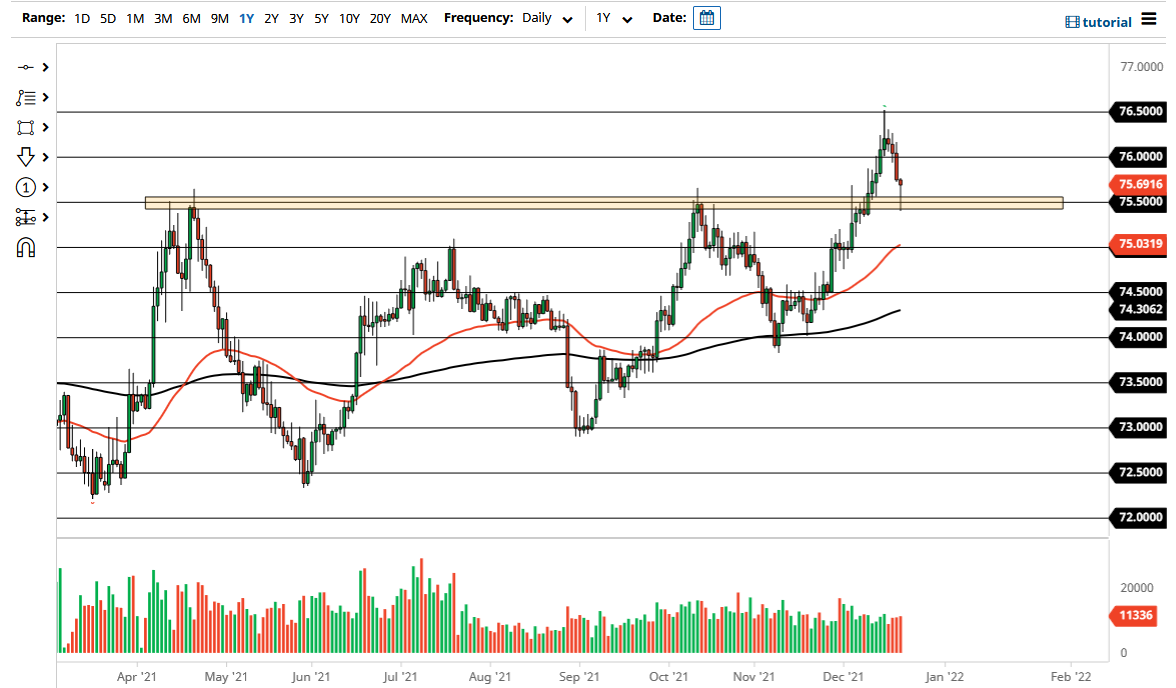Select the arrow annotation tool
Image resolution: width=1176 pixels, height=688 pixels.
[27, 157]
